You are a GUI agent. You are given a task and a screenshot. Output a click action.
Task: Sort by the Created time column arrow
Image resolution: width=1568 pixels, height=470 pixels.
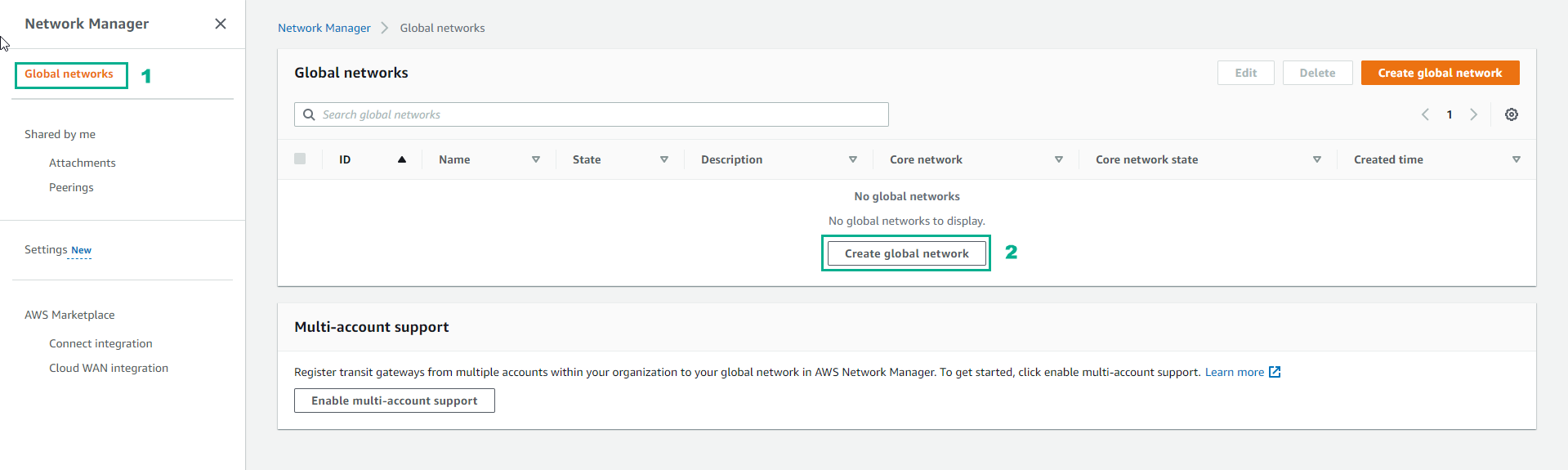[1517, 159]
